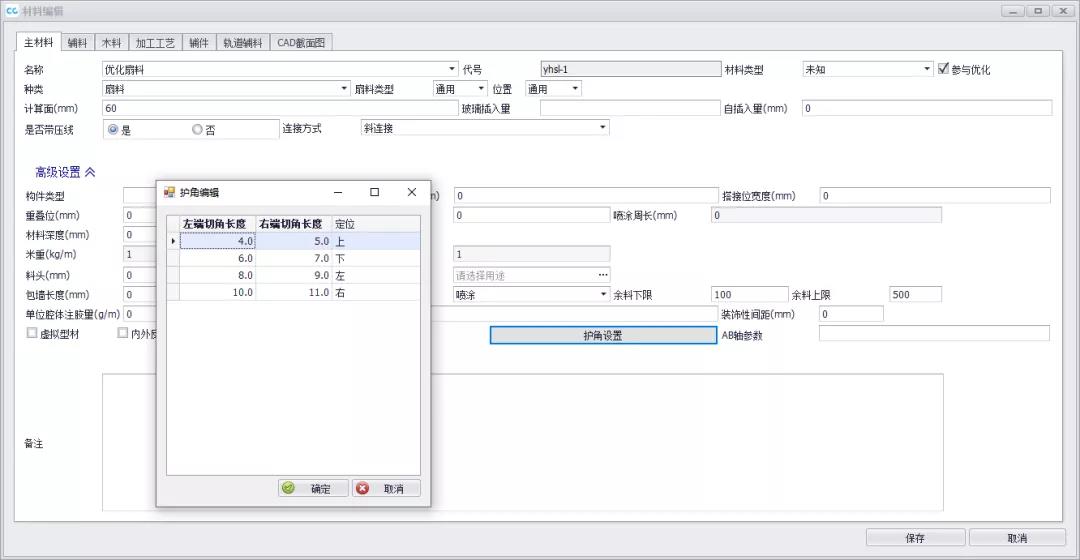Enable the 虚拟型材 checkbox
Screen dimensions: 1080x560
point(32,334)
